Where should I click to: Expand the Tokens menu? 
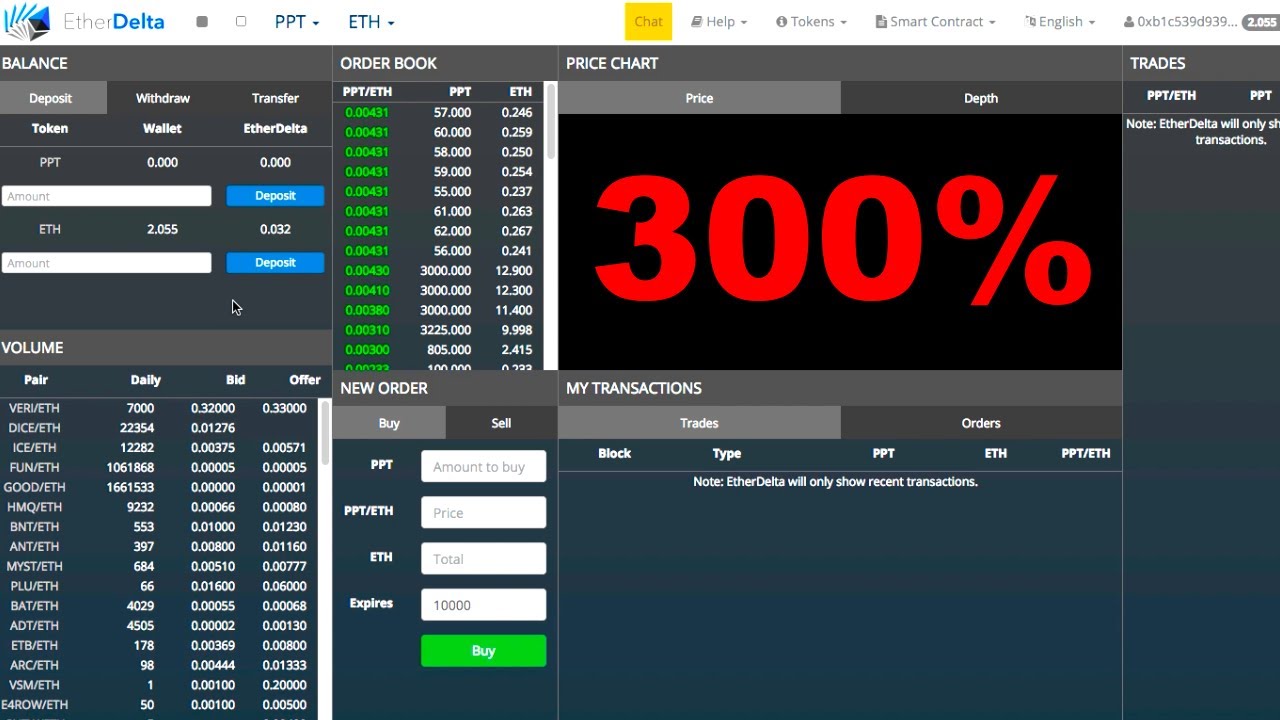point(811,21)
